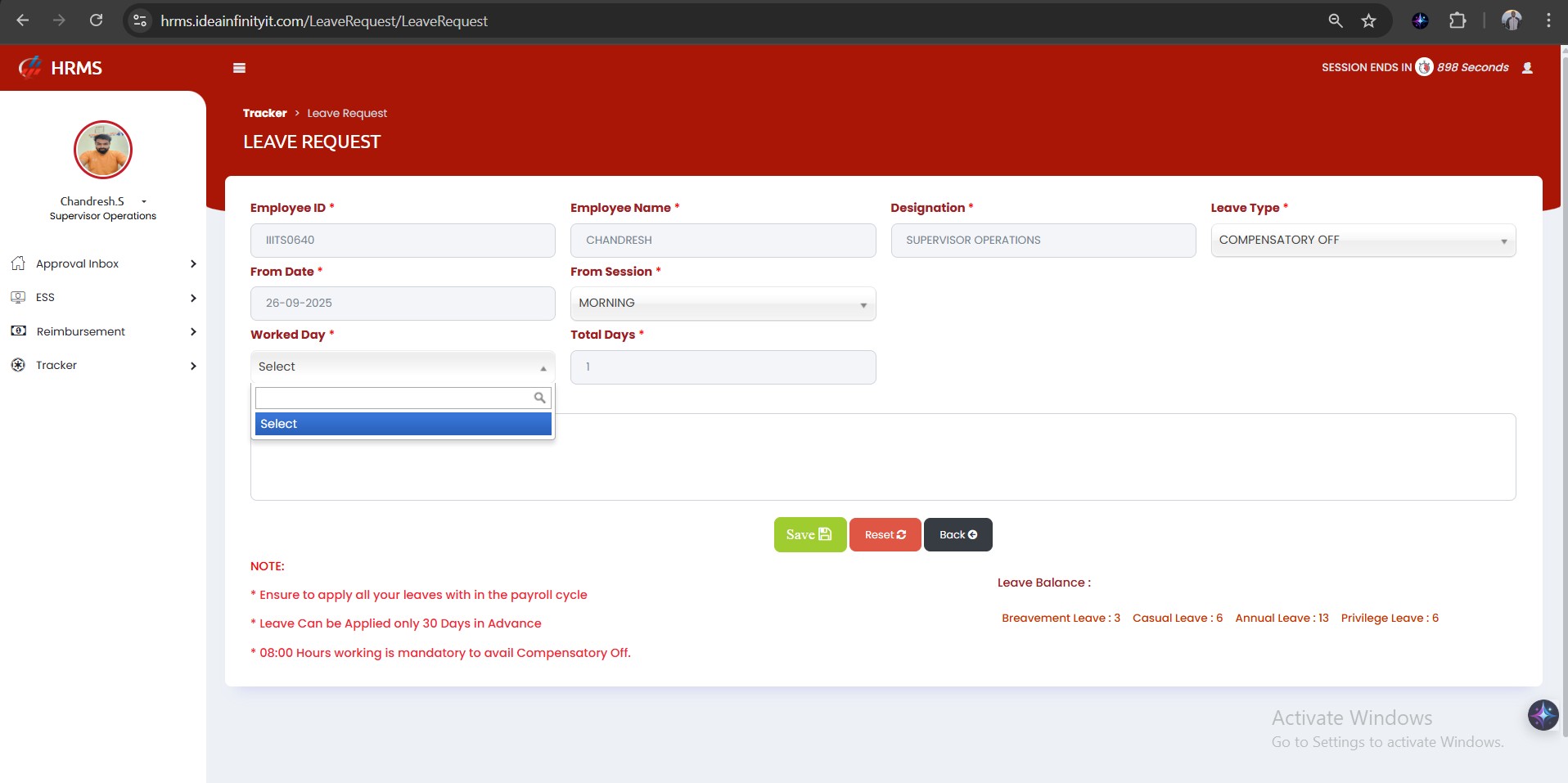The width and height of the screenshot is (1568, 783).
Task: Click the purple sparkle extension icon in toolbar
Action: pyautogui.click(x=1420, y=20)
